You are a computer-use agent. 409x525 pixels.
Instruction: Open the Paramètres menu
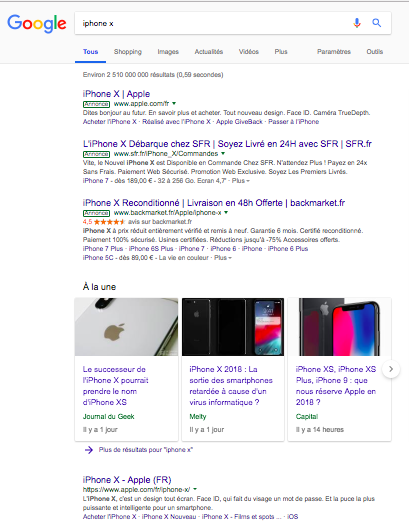click(334, 52)
